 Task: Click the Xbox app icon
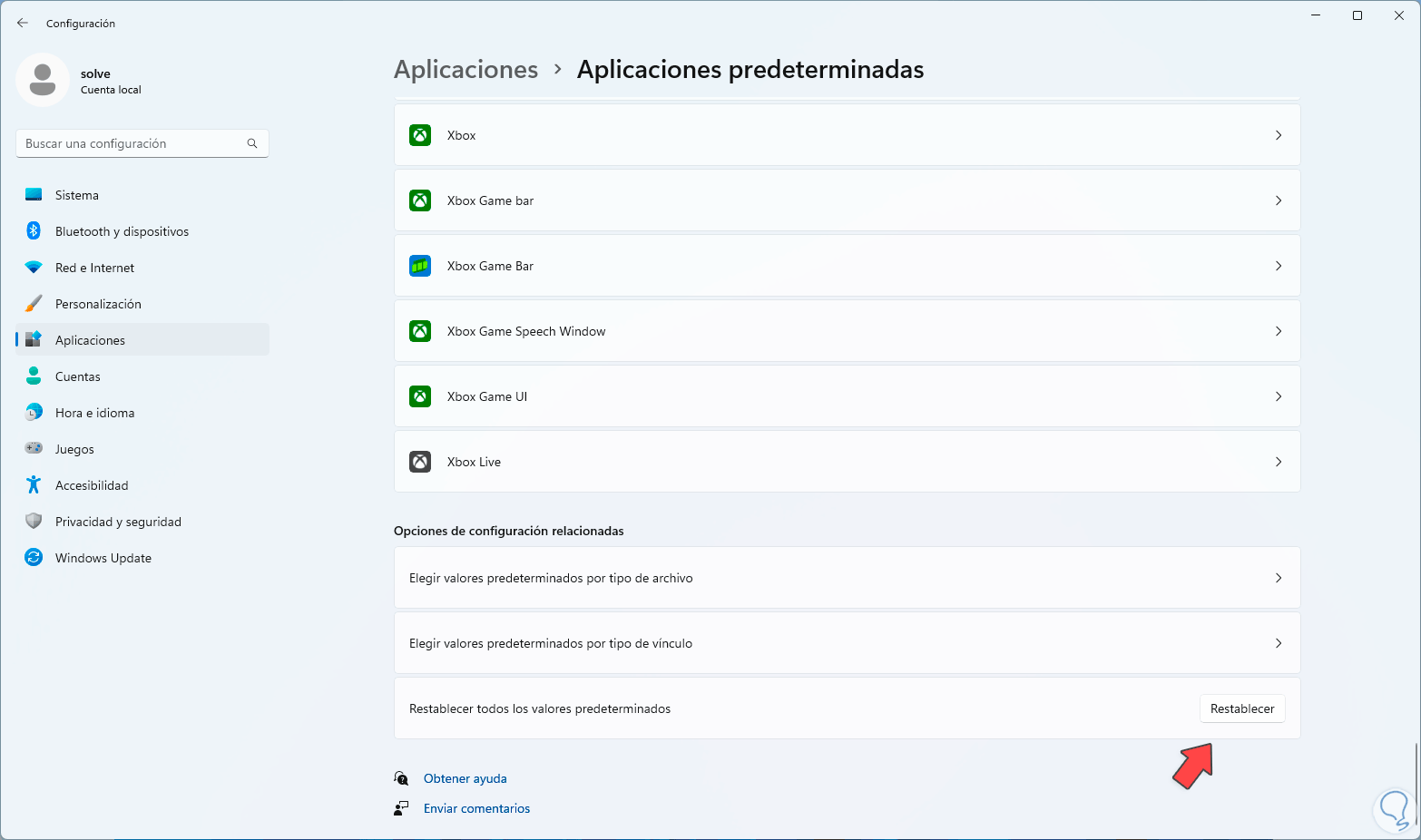click(x=420, y=135)
